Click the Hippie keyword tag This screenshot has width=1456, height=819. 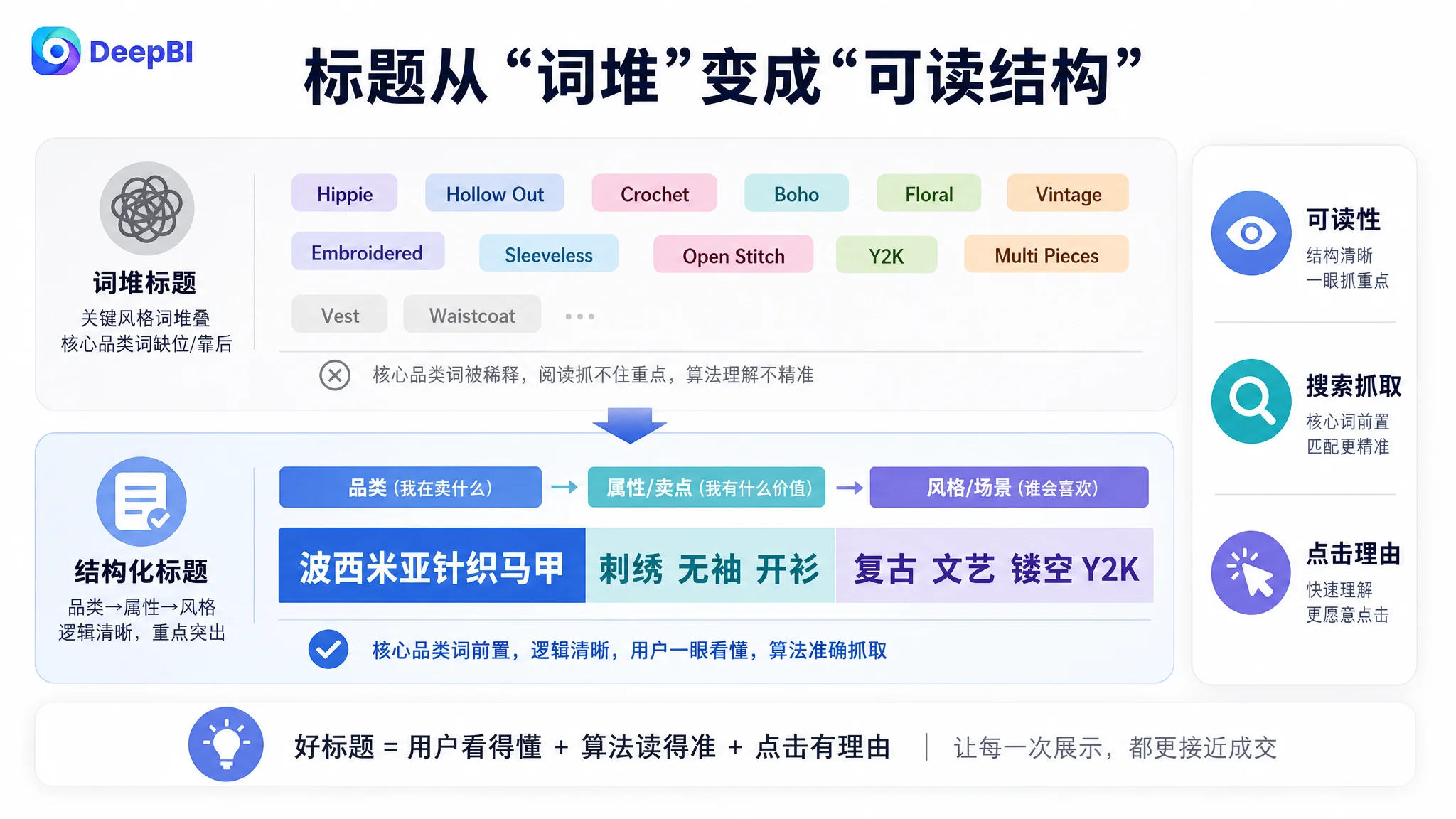345,193
